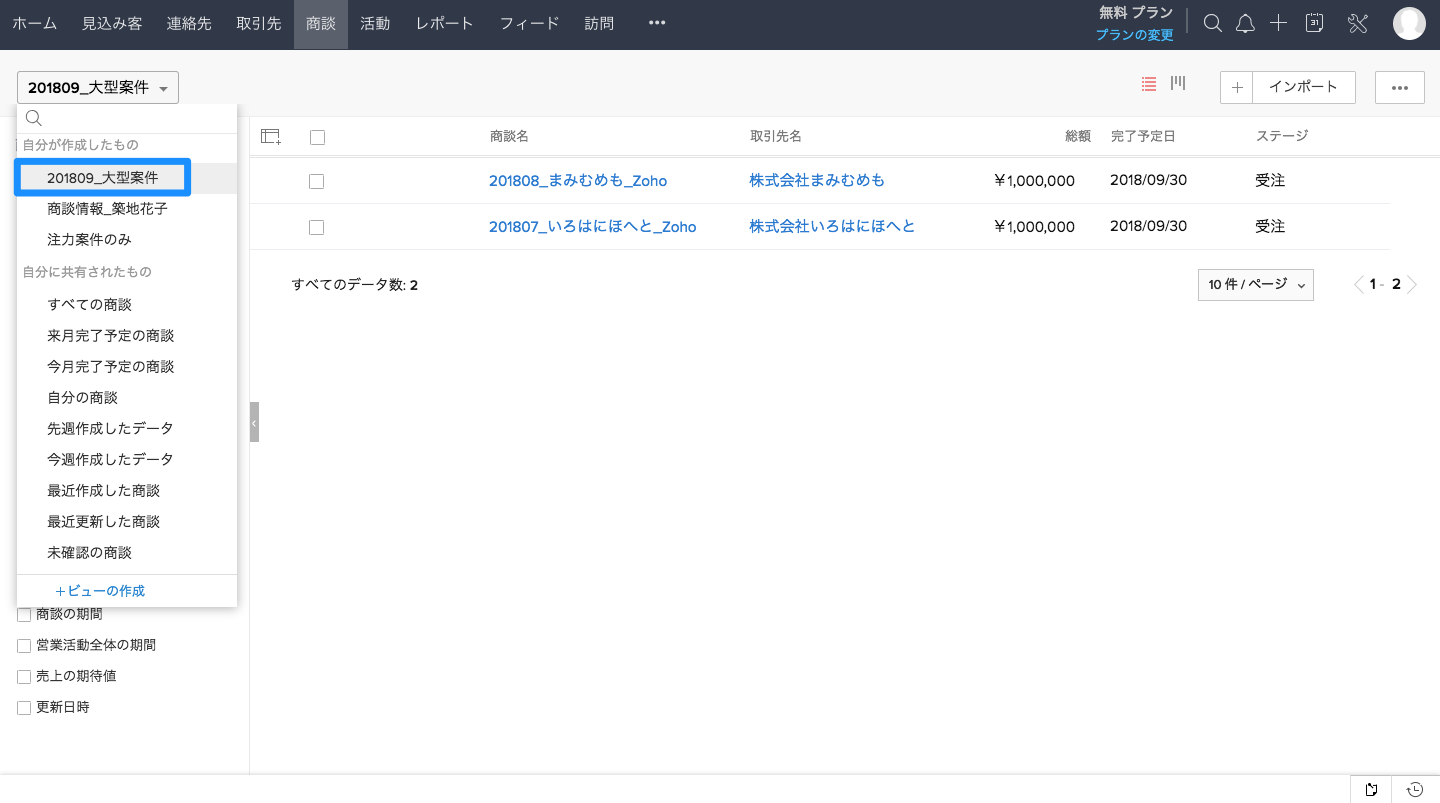Select the 最近作成した商談 view

pos(127,491)
